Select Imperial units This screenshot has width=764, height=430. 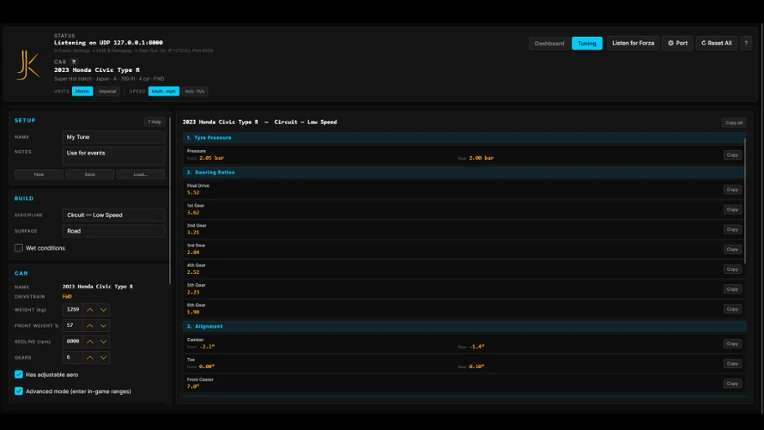(107, 91)
